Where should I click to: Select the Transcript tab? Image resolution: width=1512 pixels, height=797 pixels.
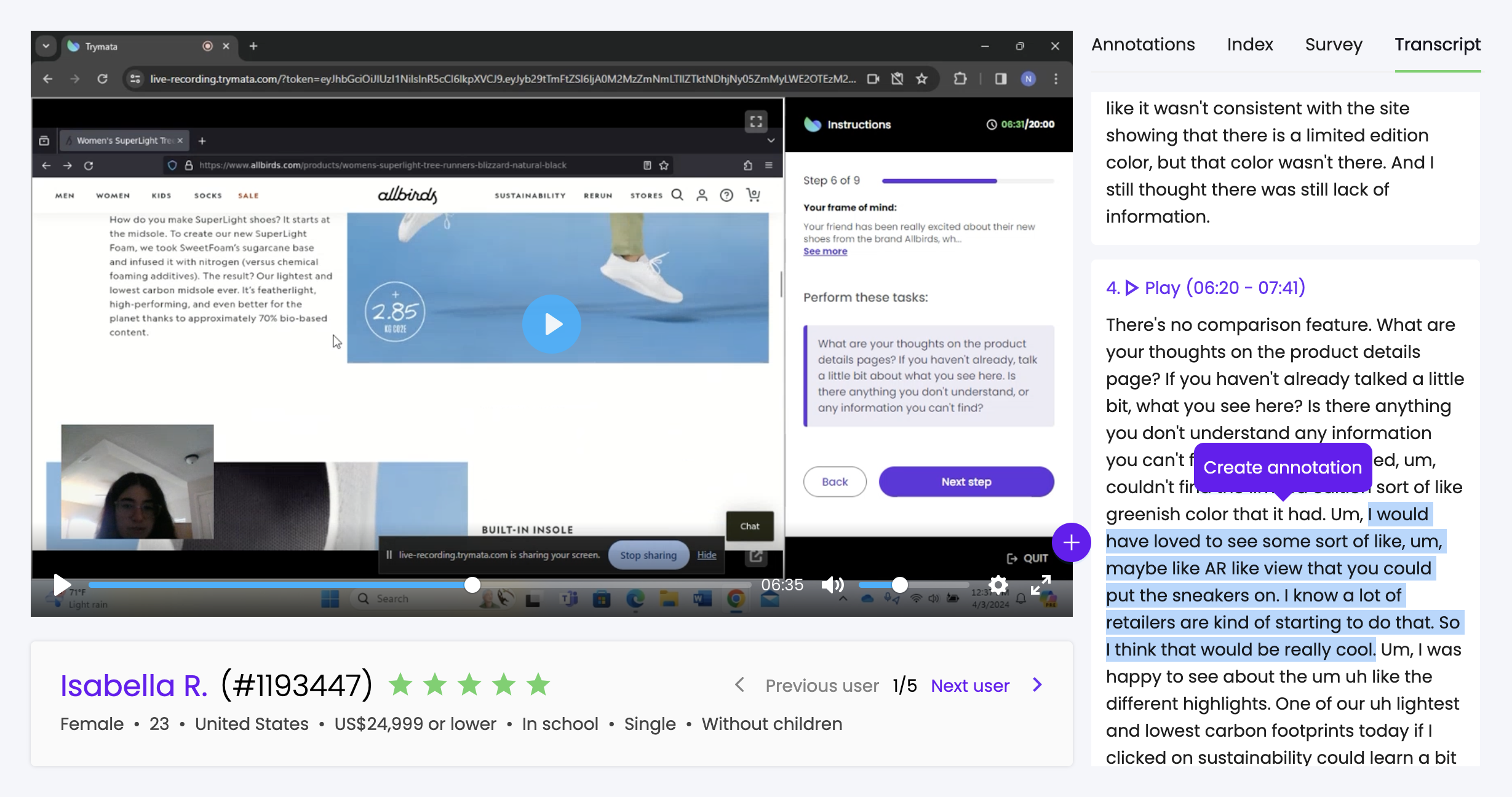tap(1437, 44)
